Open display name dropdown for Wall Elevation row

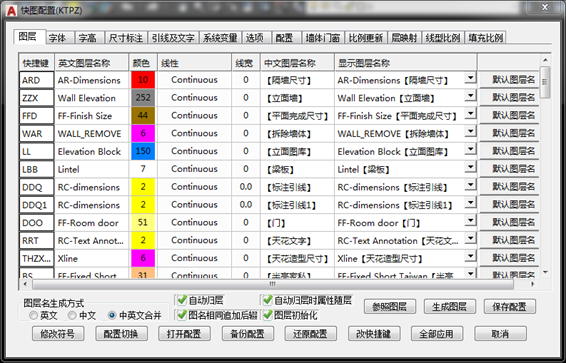tap(470, 96)
